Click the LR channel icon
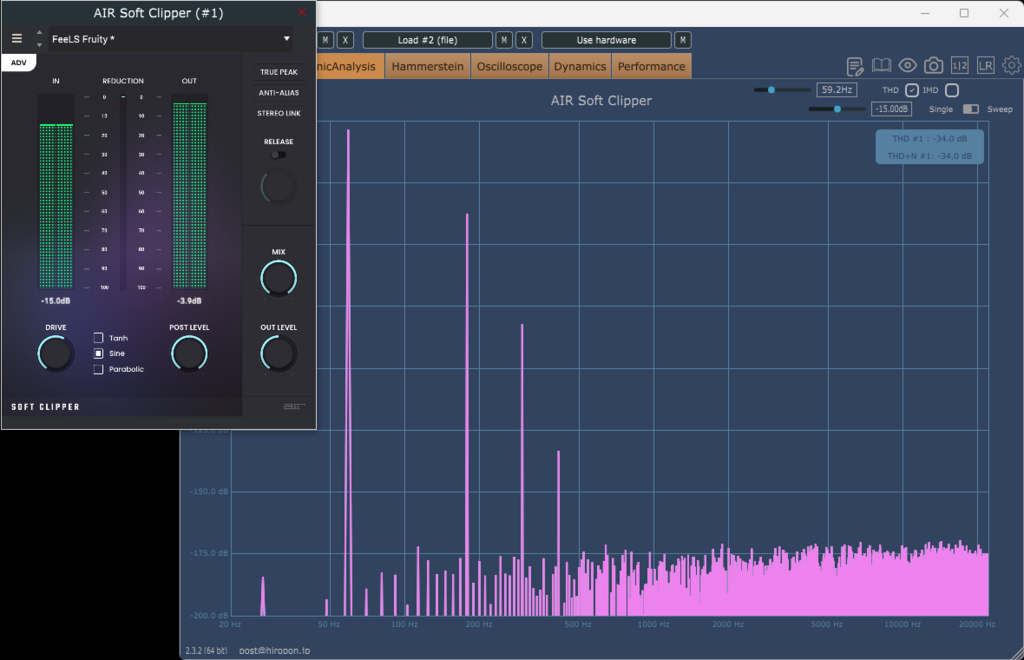The height and width of the screenshot is (660, 1024). (985, 65)
